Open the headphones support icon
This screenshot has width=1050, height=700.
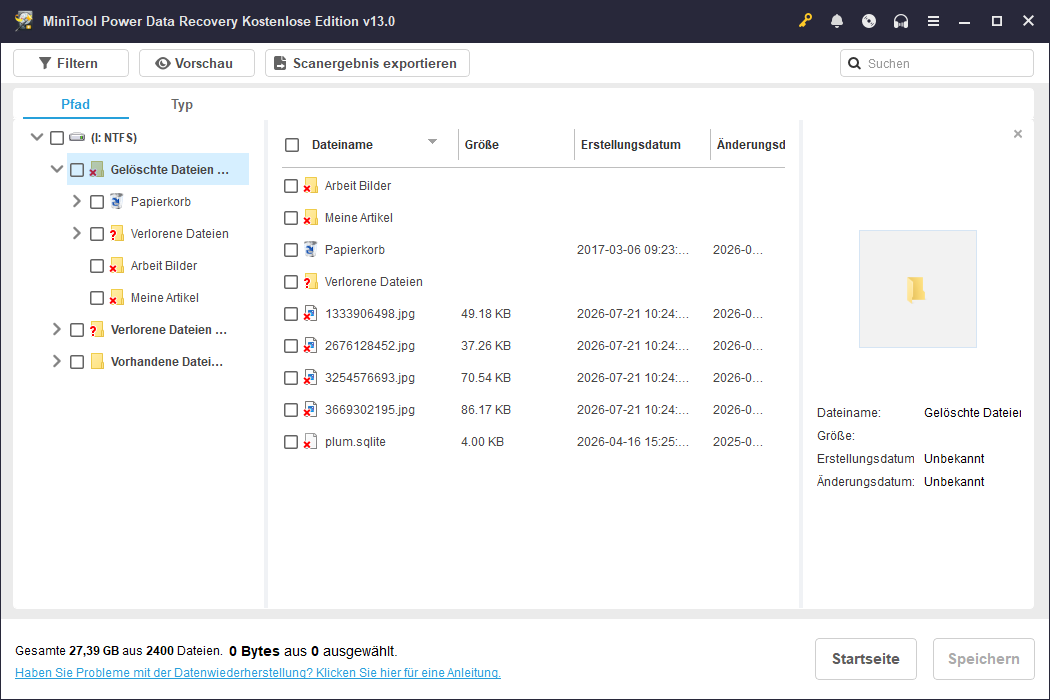[x=901, y=21]
